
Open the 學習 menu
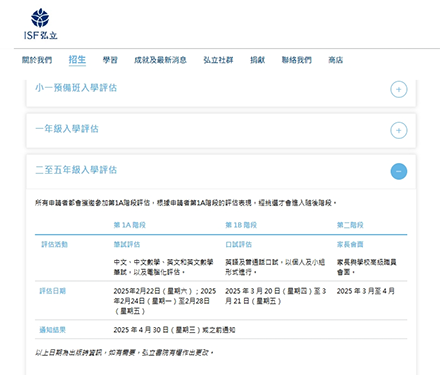110,60
